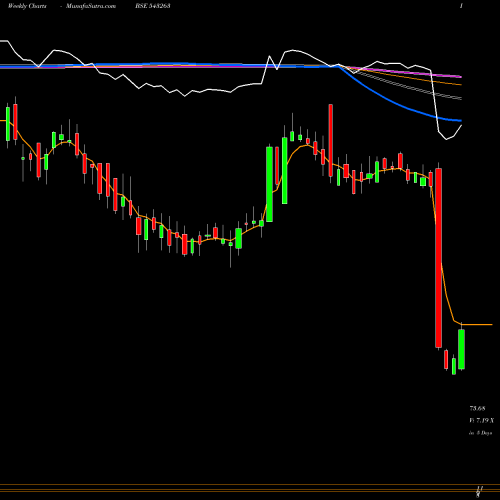The height and width of the screenshot is (500, 500).
Task: Click the tall green candlestick in the mid-chart rally
Action: tap(269, 184)
